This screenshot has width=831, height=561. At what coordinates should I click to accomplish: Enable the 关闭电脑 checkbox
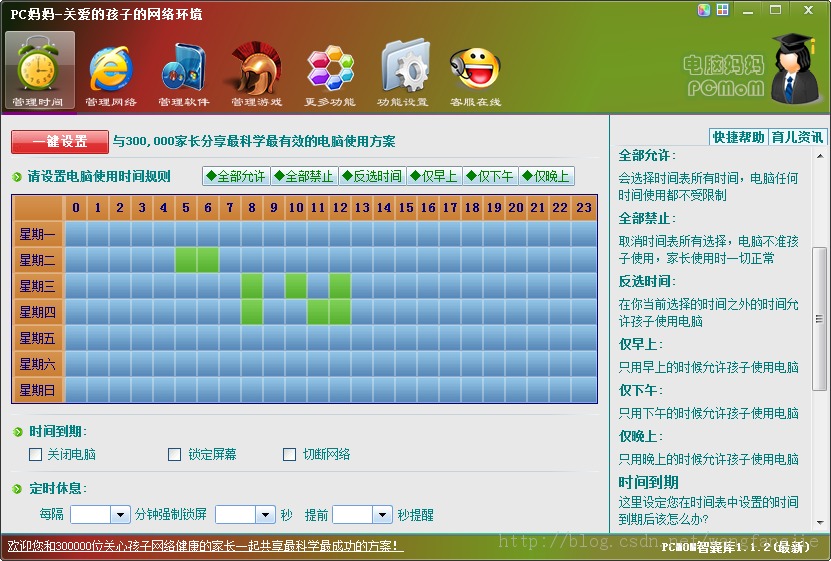click(36, 455)
